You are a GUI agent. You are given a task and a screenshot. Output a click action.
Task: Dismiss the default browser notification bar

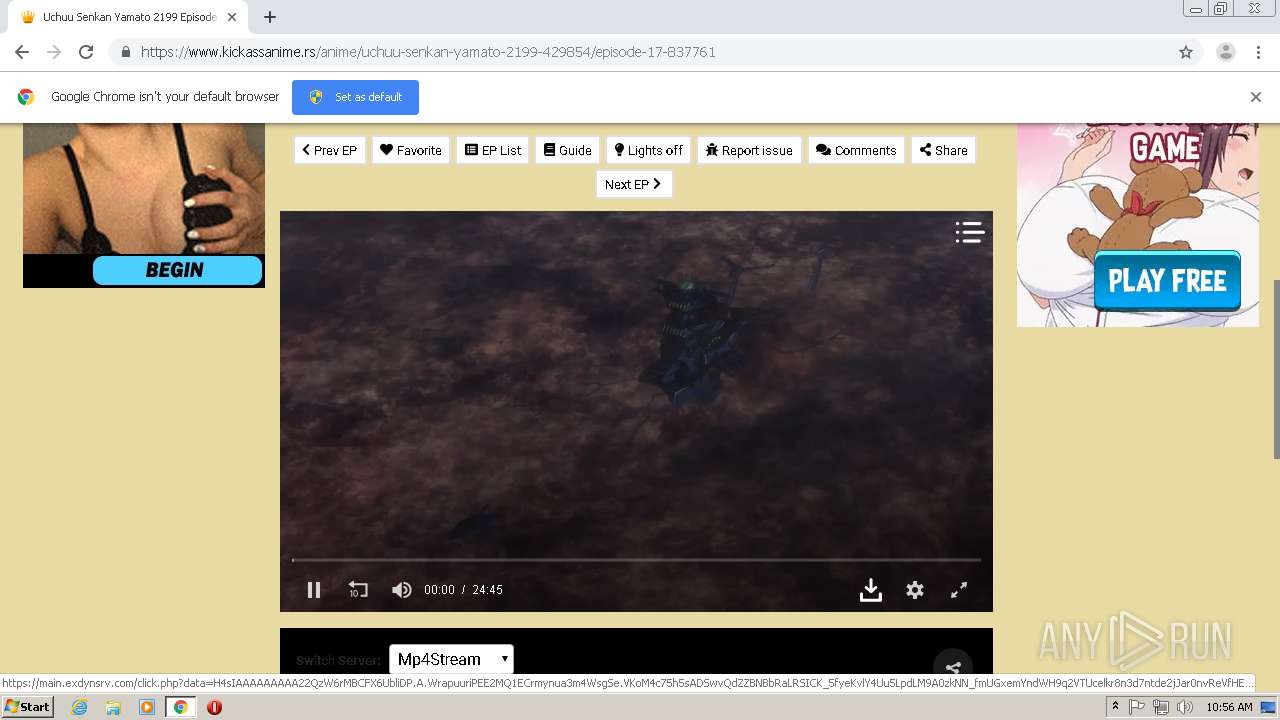tap(1256, 97)
